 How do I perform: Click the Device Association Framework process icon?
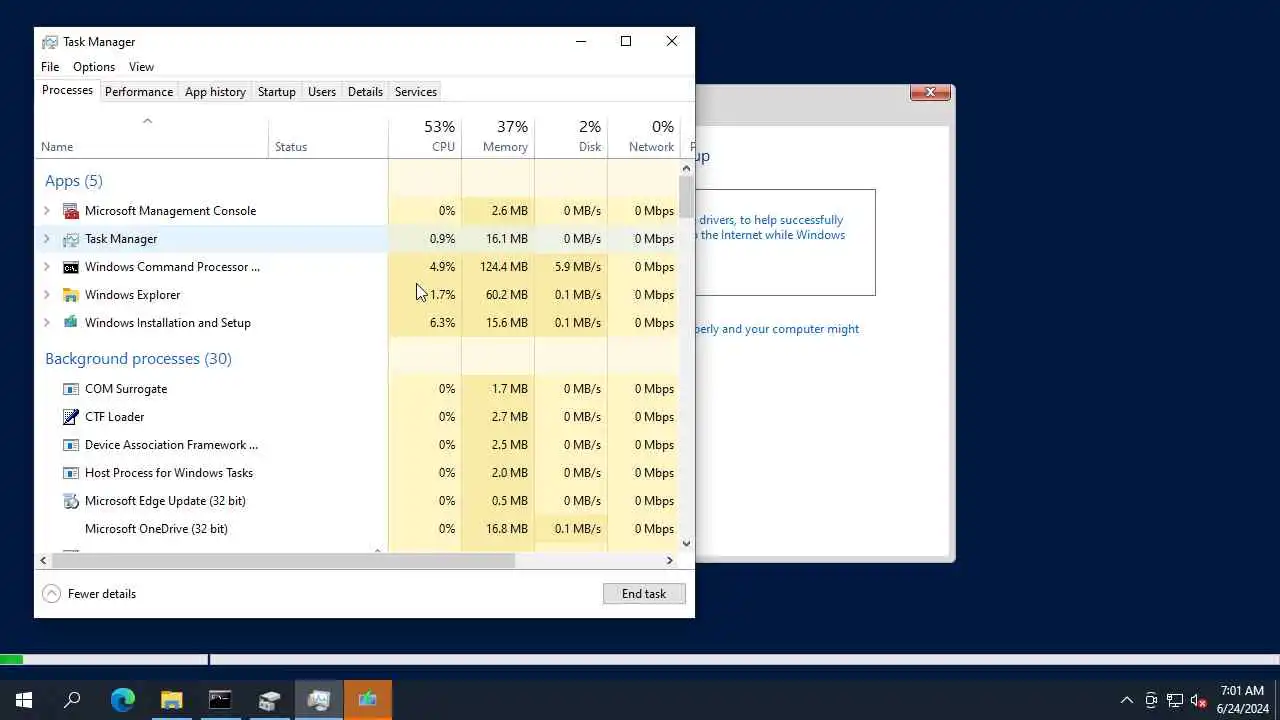(71, 445)
